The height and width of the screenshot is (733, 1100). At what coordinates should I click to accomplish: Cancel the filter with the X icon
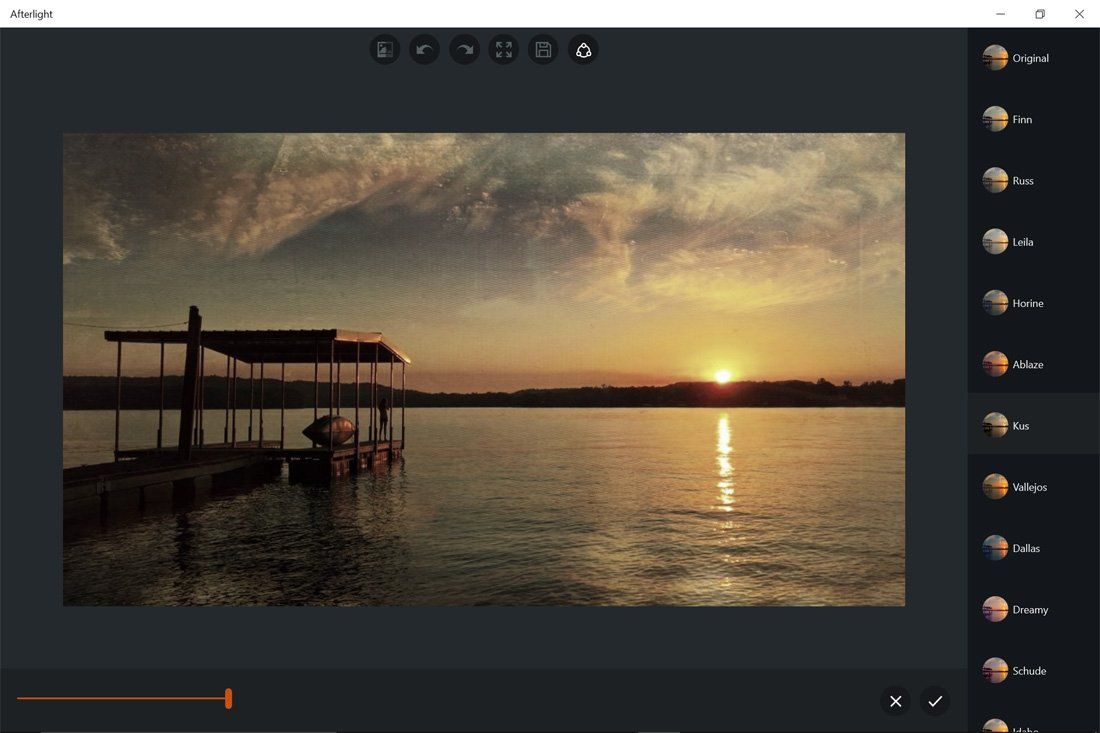895,700
